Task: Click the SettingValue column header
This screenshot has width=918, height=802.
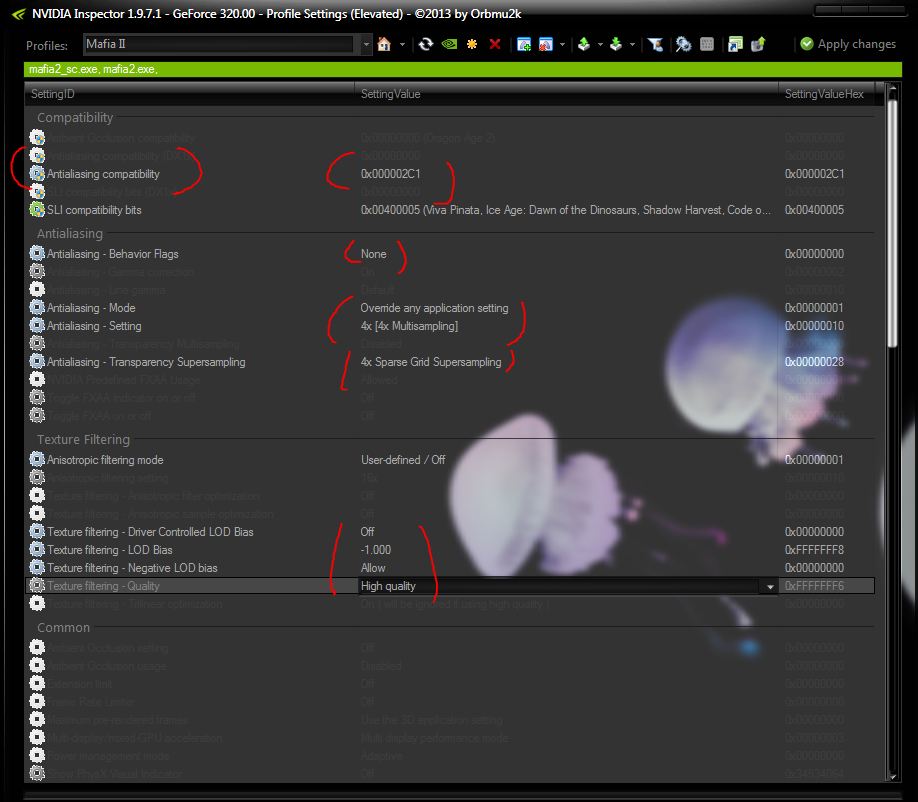Action: (x=566, y=94)
